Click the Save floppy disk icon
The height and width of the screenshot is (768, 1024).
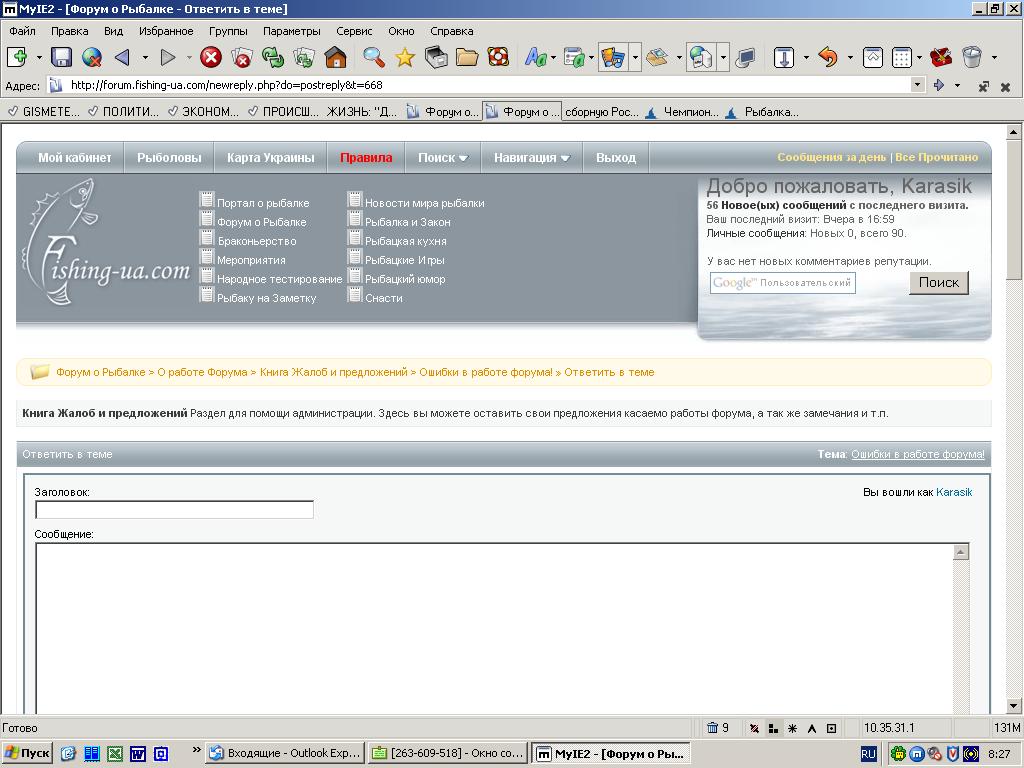[61, 57]
